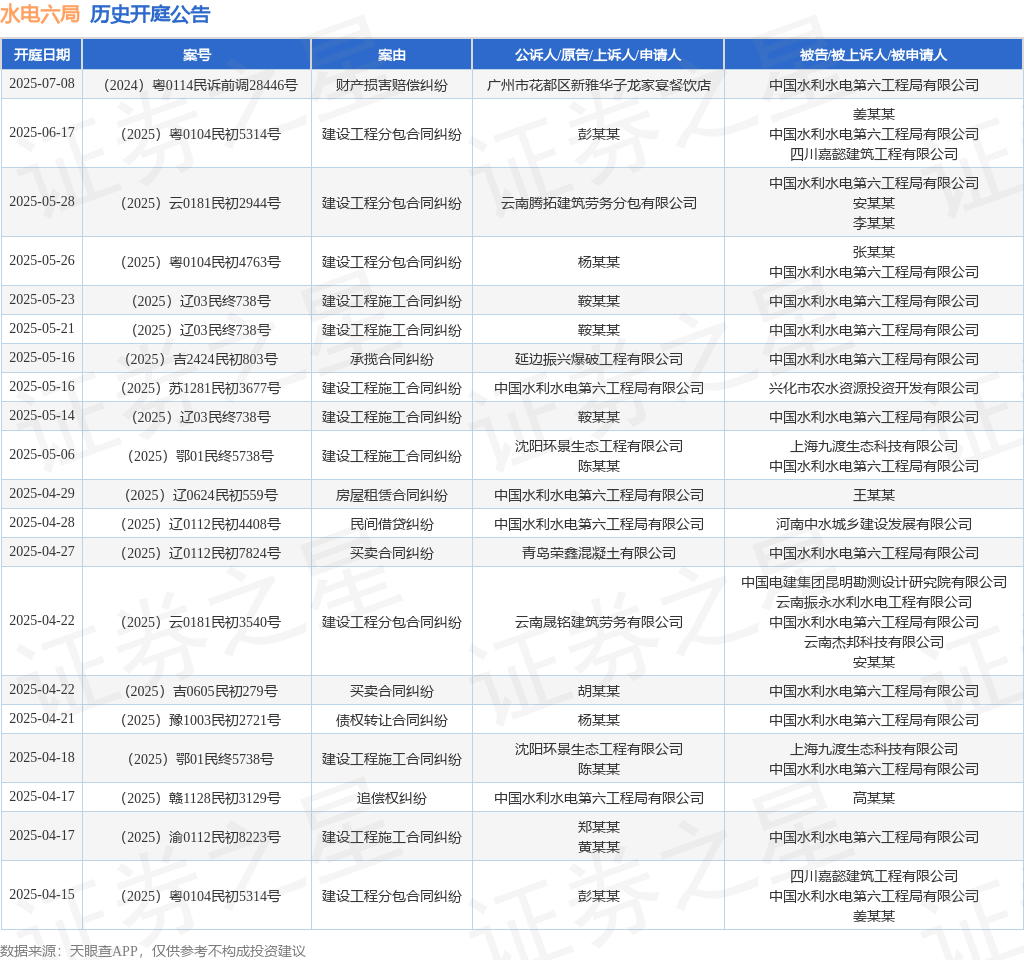Click case number 粤0114民诉前调28446号

pos(200,85)
